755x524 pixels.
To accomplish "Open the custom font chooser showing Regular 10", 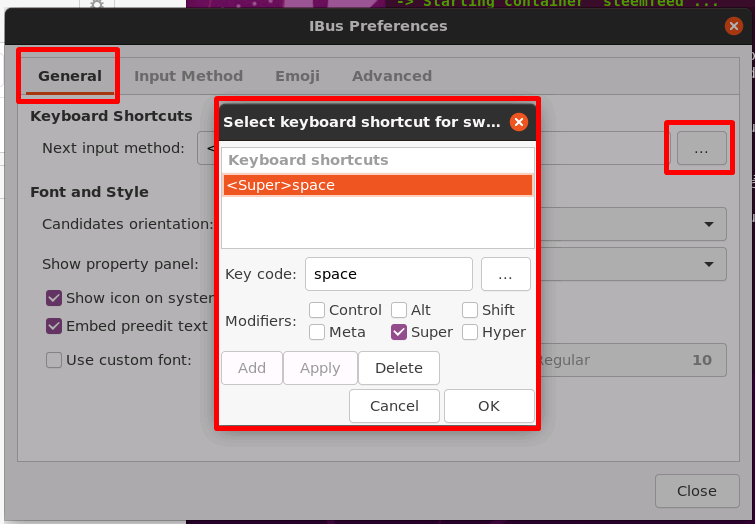I will coord(633,360).
